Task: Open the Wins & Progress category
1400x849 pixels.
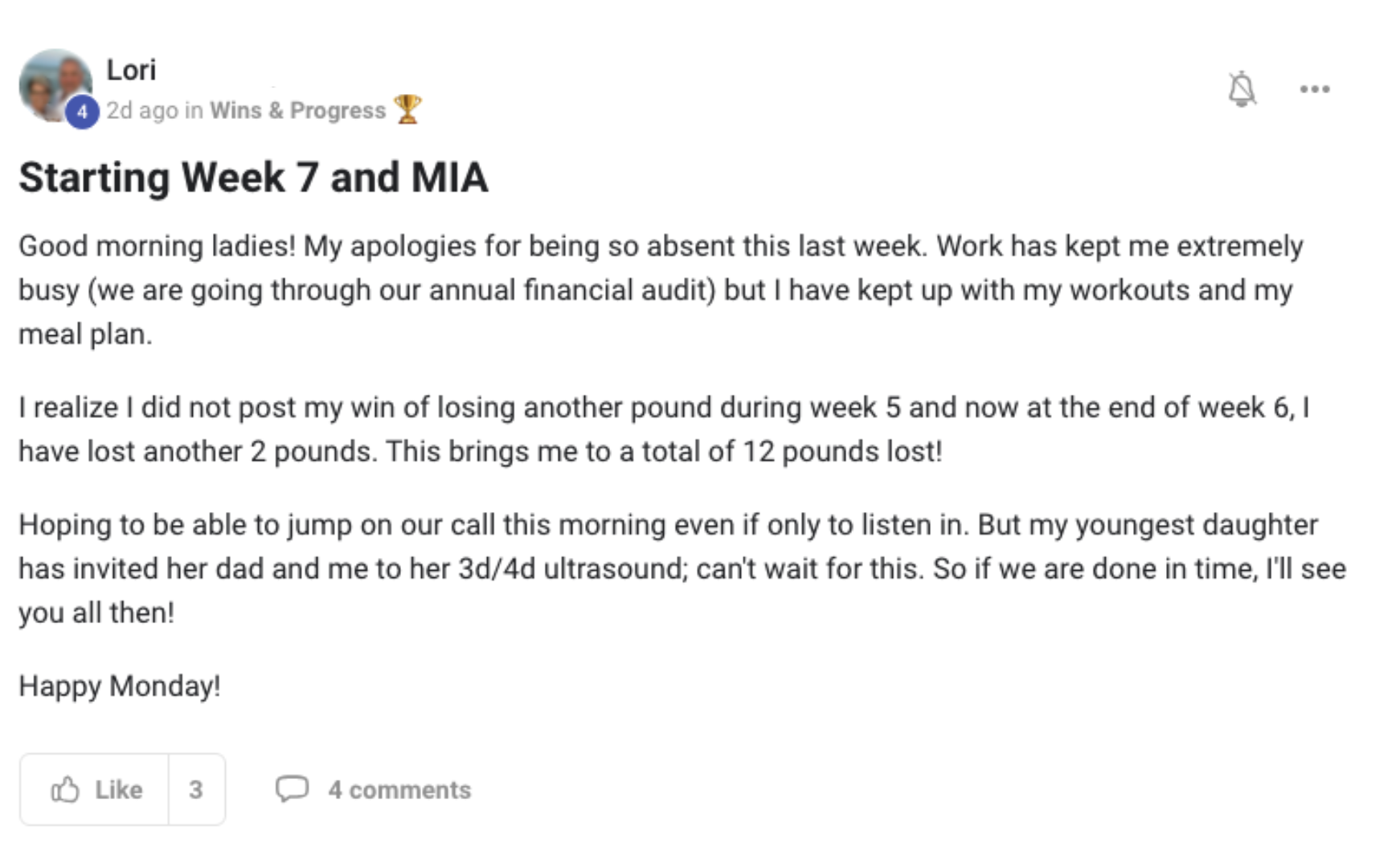Action: coord(297,110)
